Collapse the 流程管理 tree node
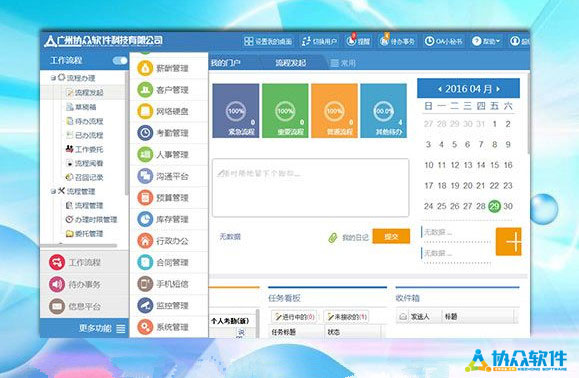 [53, 191]
